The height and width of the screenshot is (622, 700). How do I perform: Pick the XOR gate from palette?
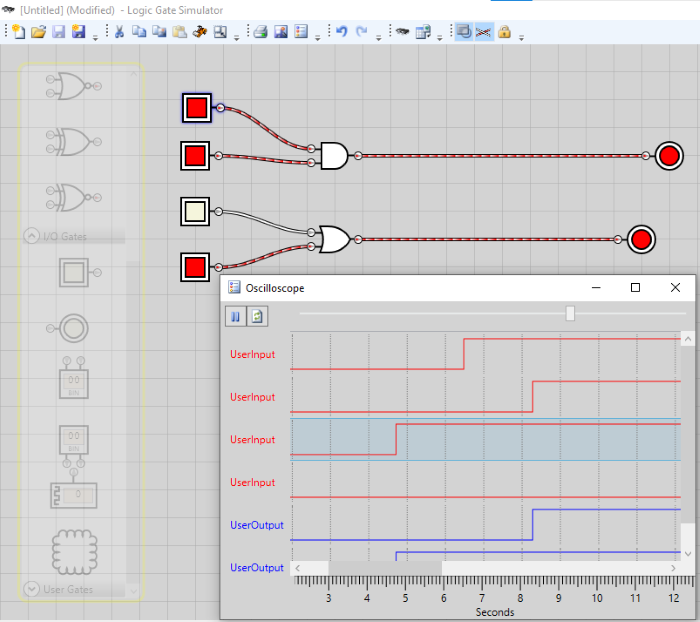[x=74, y=142]
